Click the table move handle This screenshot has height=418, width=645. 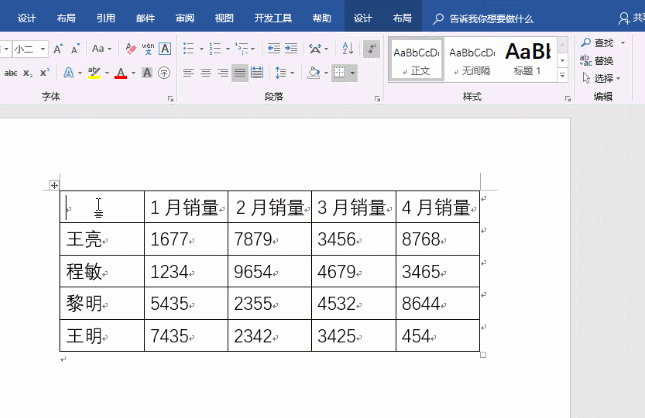[54, 185]
